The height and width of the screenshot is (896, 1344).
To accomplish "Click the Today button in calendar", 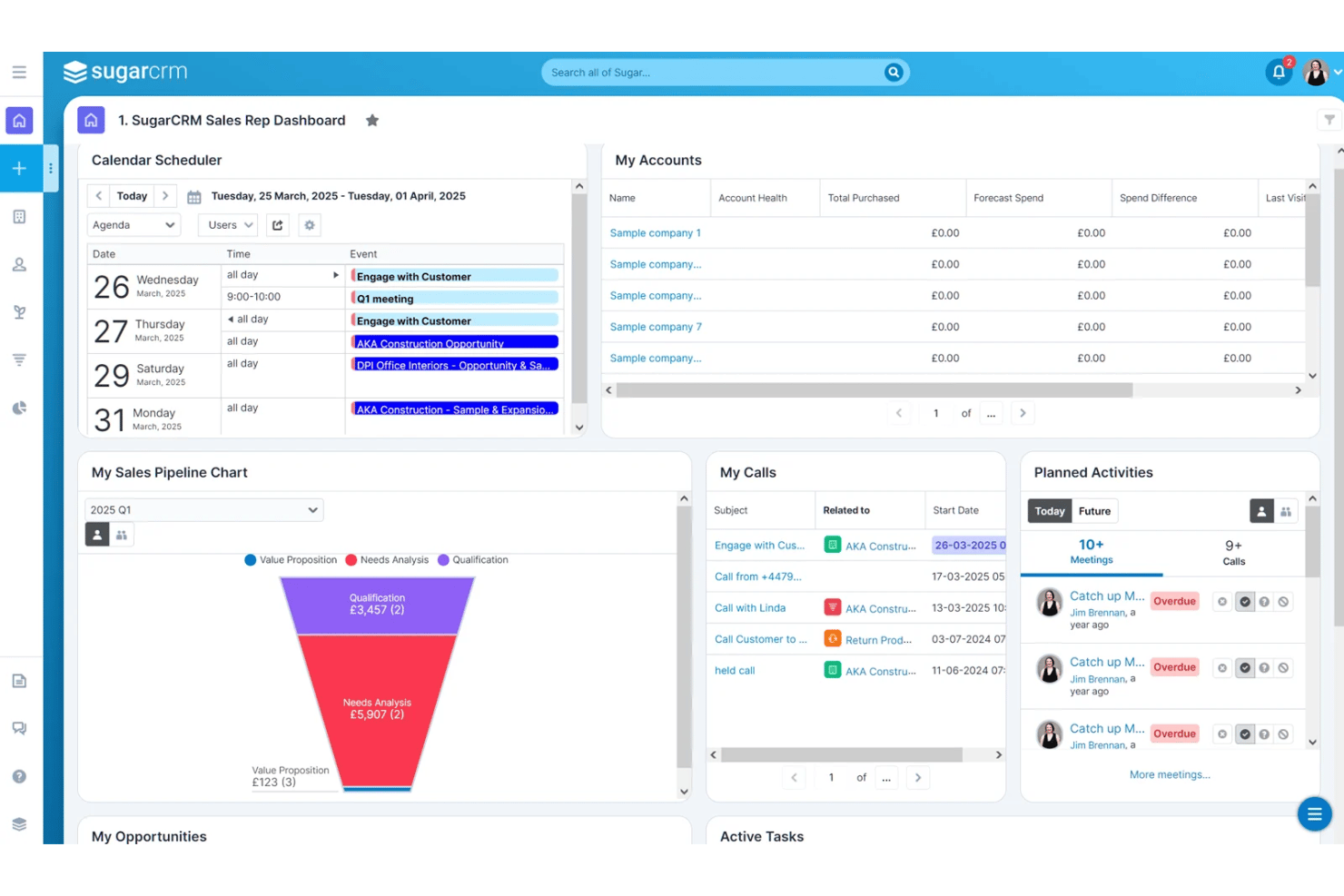I will point(132,196).
